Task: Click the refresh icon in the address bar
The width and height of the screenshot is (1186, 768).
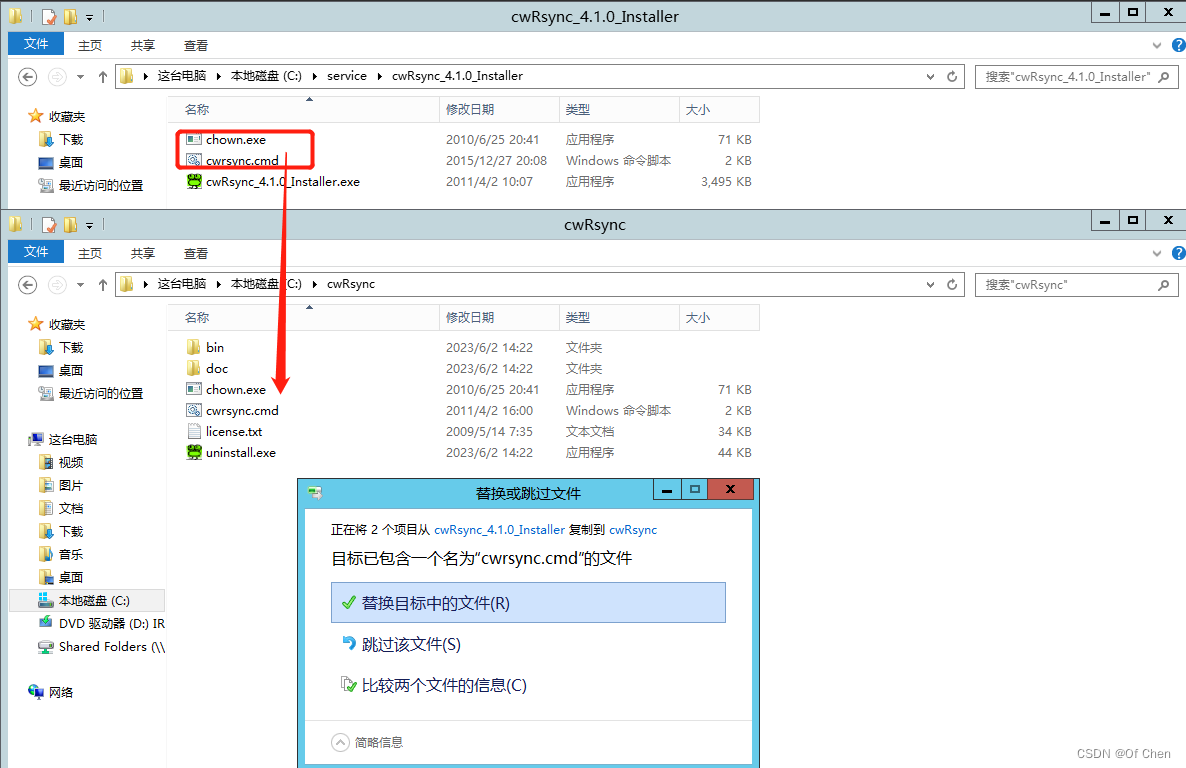Action: (x=951, y=76)
